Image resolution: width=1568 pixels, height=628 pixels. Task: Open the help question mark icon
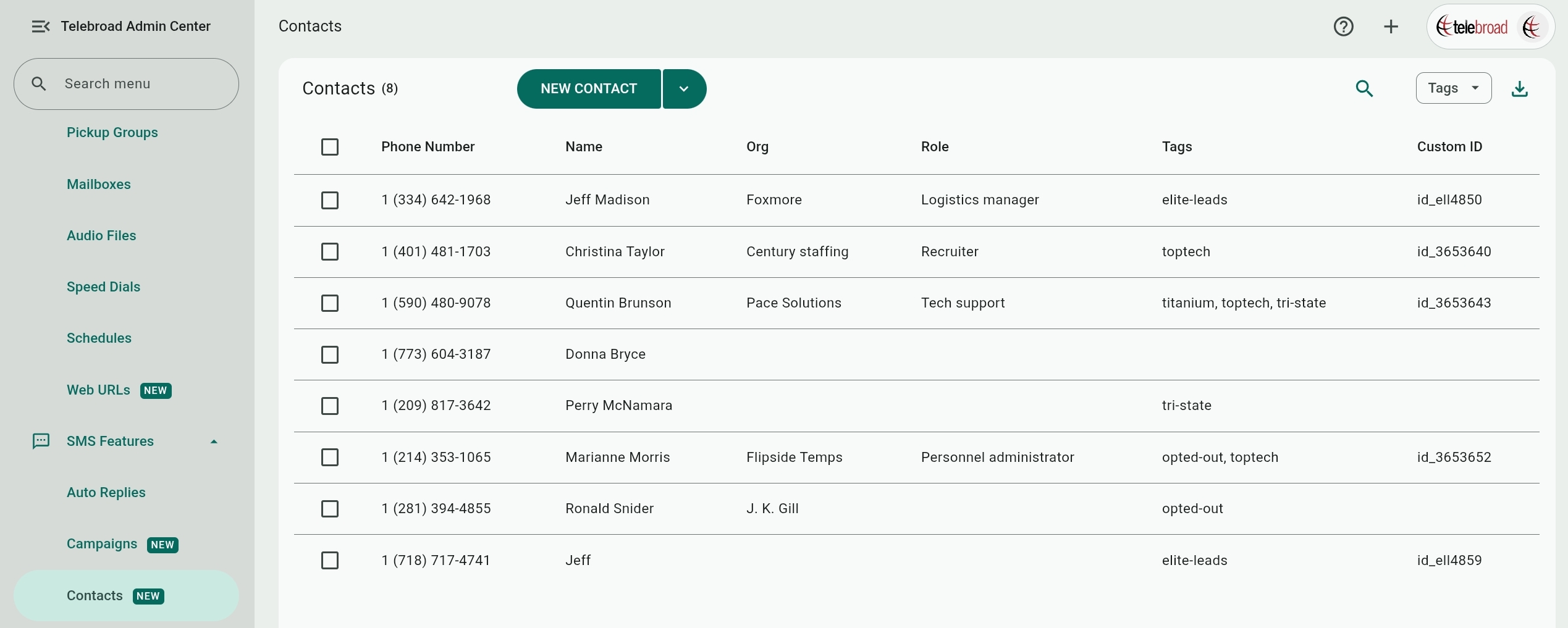(x=1343, y=27)
